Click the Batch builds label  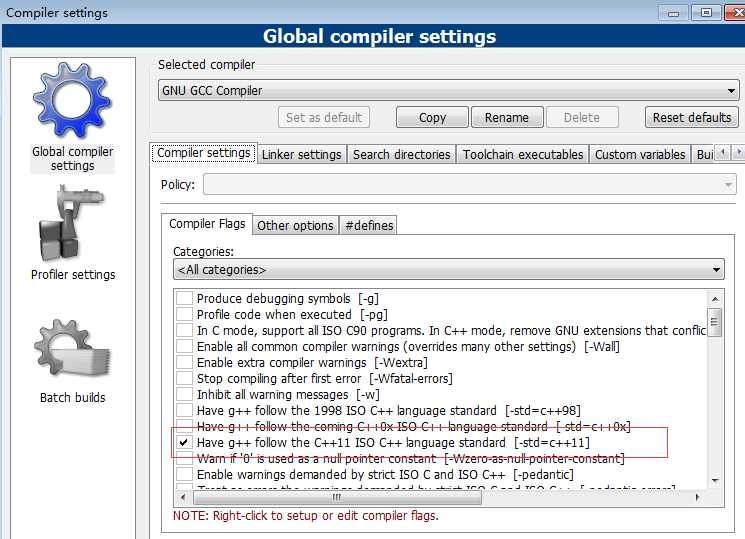point(73,397)
